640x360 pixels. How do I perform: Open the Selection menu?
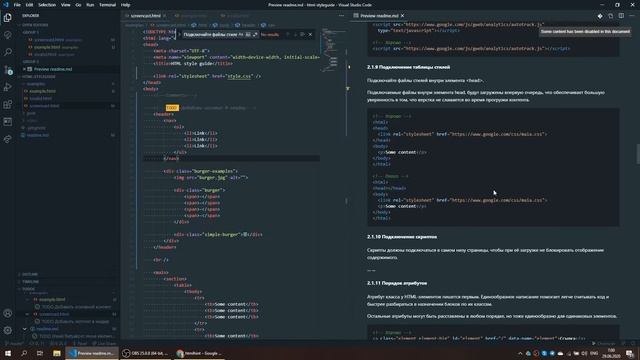point(47,5)
